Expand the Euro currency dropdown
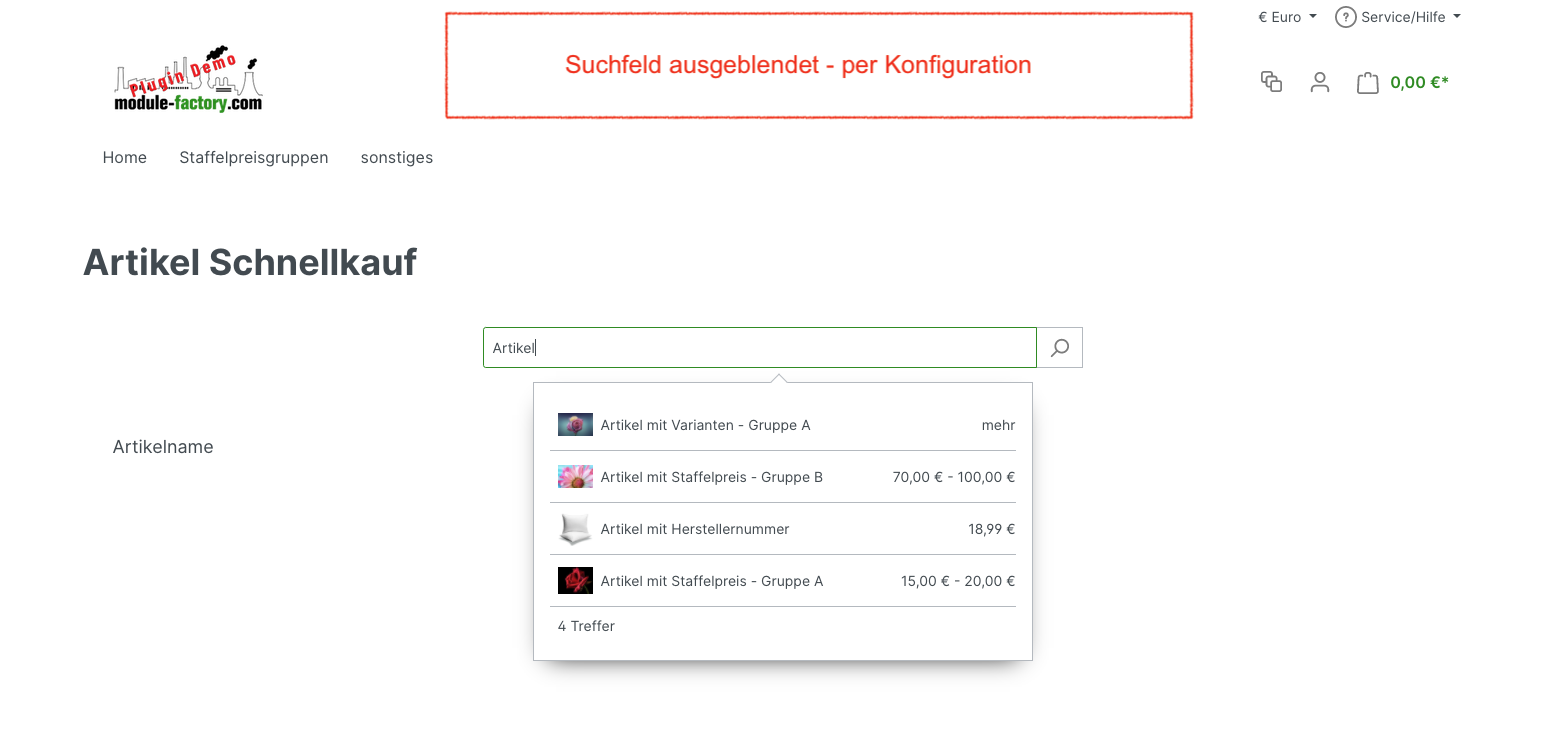The height and width of the screenshot is (745, 1542). [1288, 17]
